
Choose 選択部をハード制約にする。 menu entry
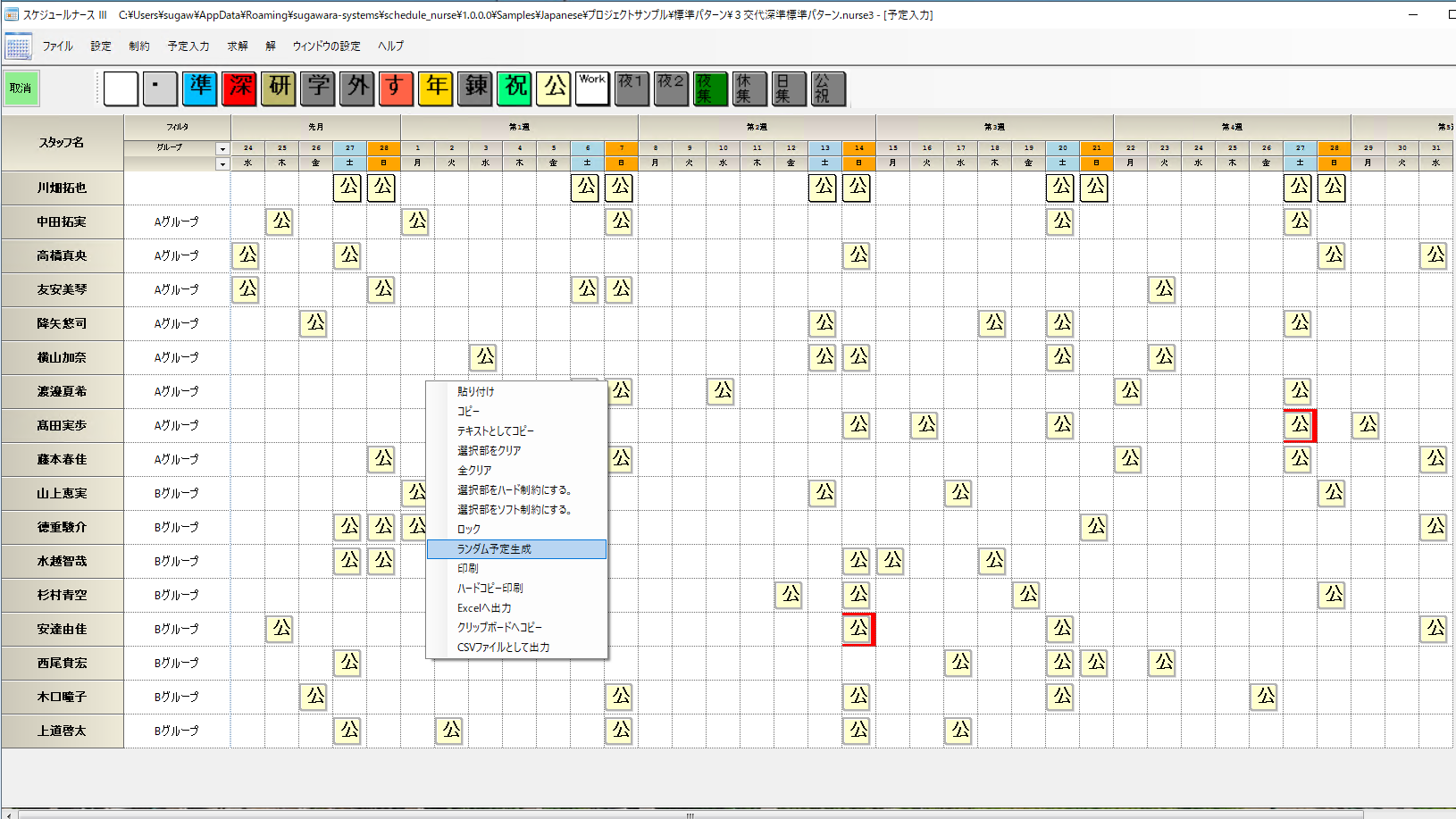click(517, 489)
